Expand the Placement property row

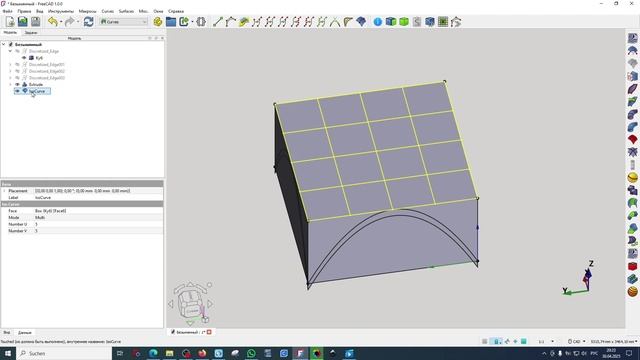click(4, 191)
